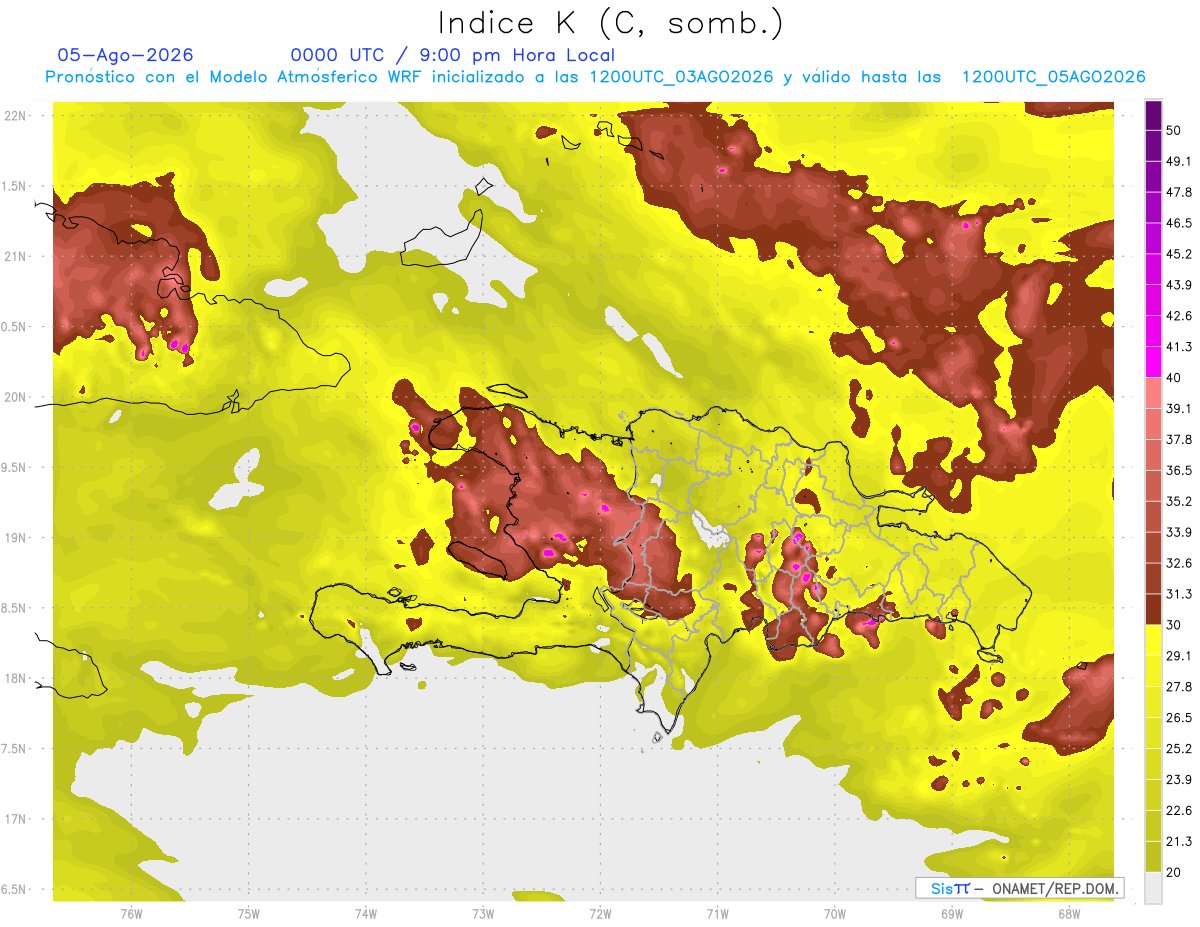The width and height of the screenshot is (1200, 927).
Task: Click the '33.9' legend value
Action: [1179, 532]
